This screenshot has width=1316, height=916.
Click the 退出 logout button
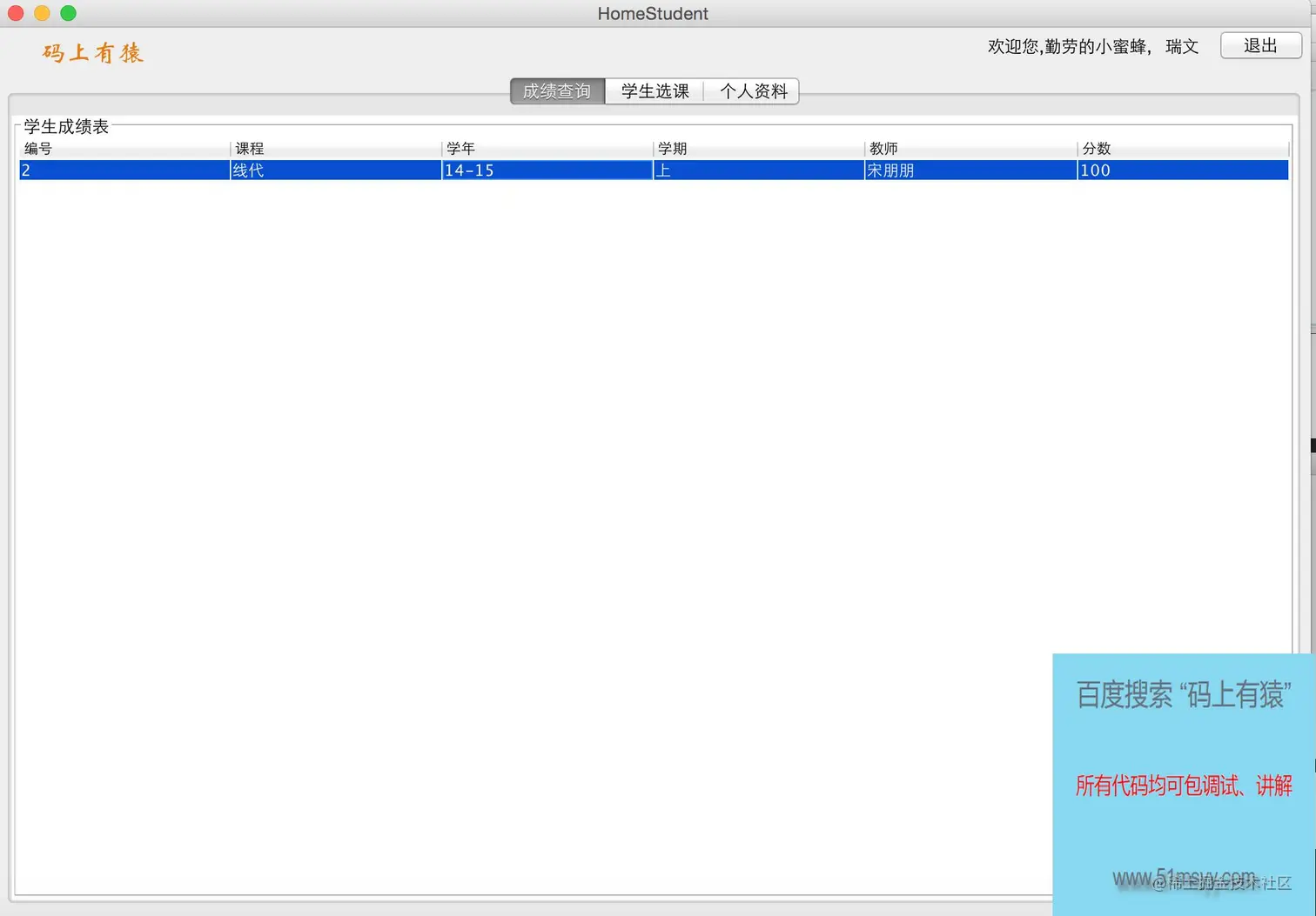(x=1261, y=45)
